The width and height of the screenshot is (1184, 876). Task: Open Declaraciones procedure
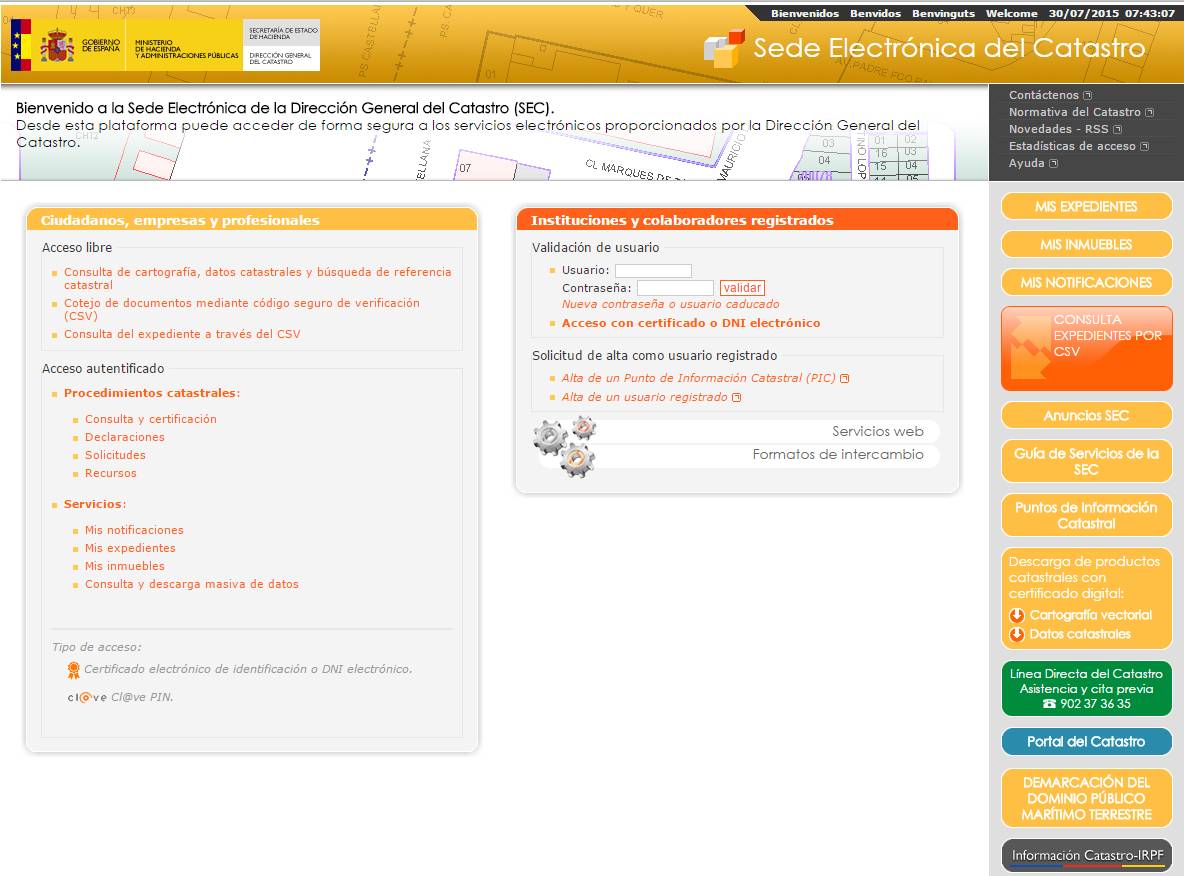(x=125, y=437)
